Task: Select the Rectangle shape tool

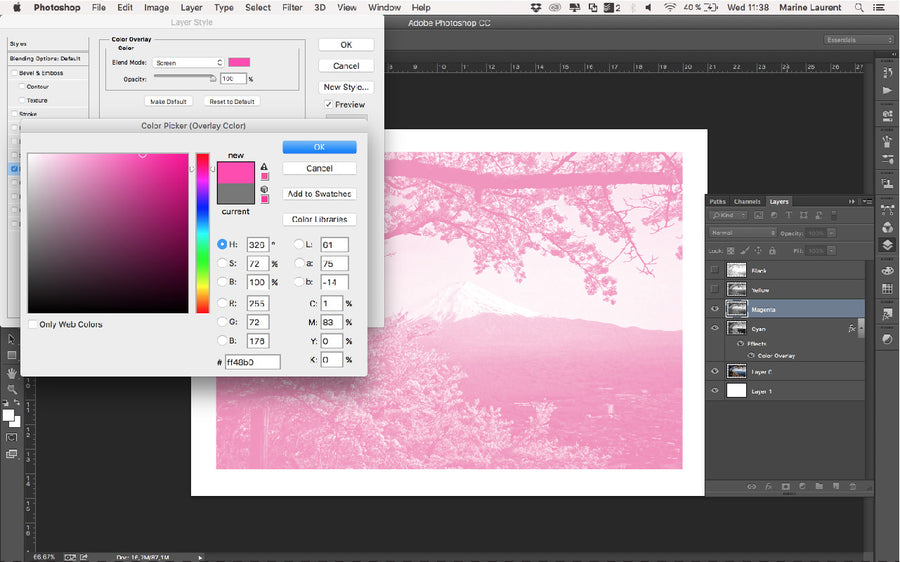Action: click(x=11, y=355)
